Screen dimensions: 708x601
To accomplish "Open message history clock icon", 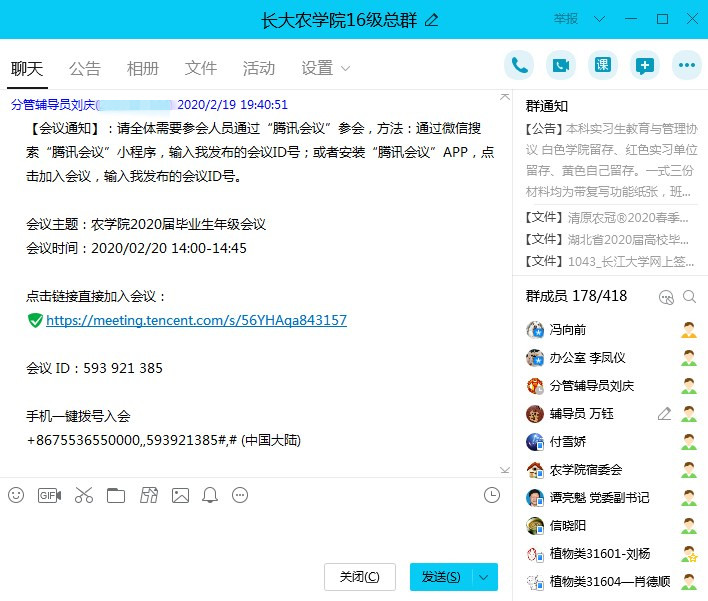I will (491, 495).
